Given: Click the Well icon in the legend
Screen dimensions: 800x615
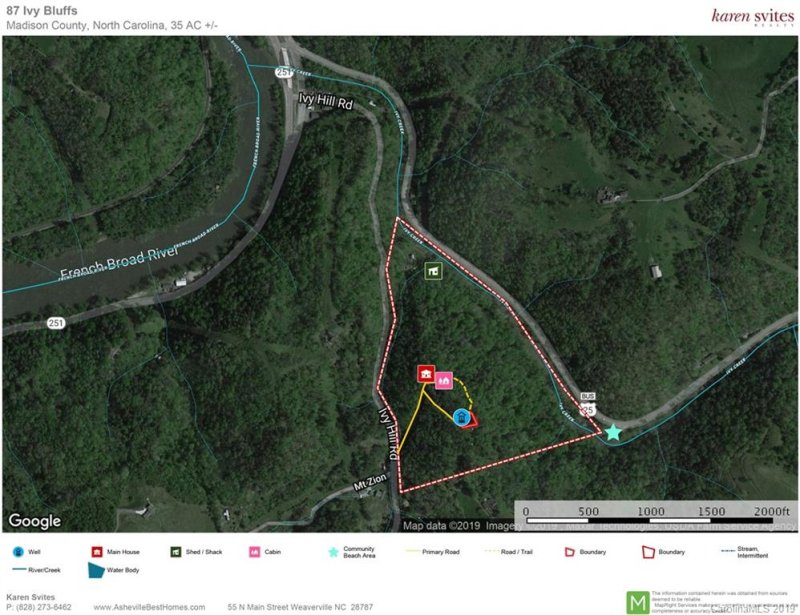Looking at the screenshot, I should 18,552.
